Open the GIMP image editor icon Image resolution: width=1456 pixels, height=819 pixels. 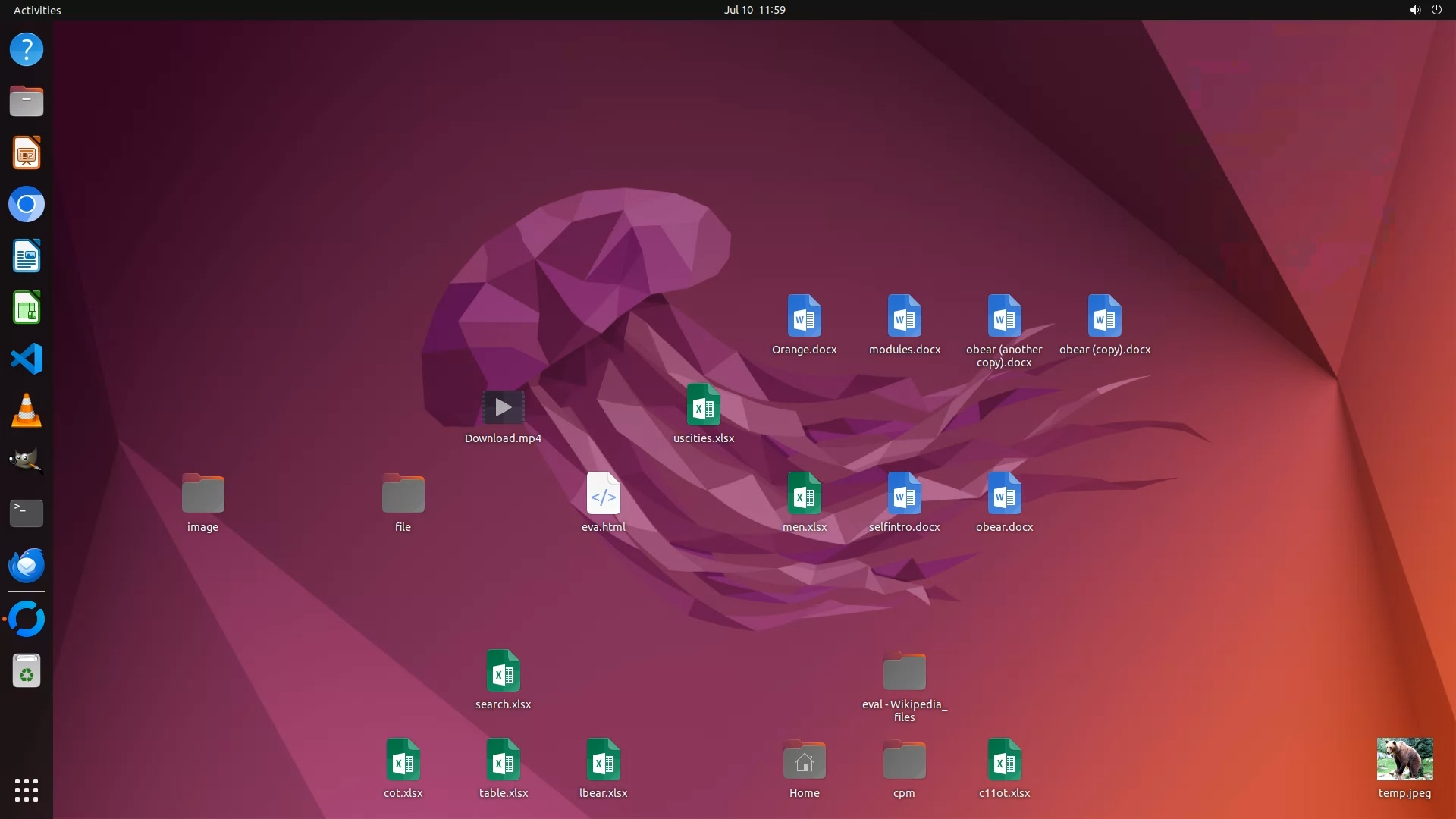(x=27, y=461)
